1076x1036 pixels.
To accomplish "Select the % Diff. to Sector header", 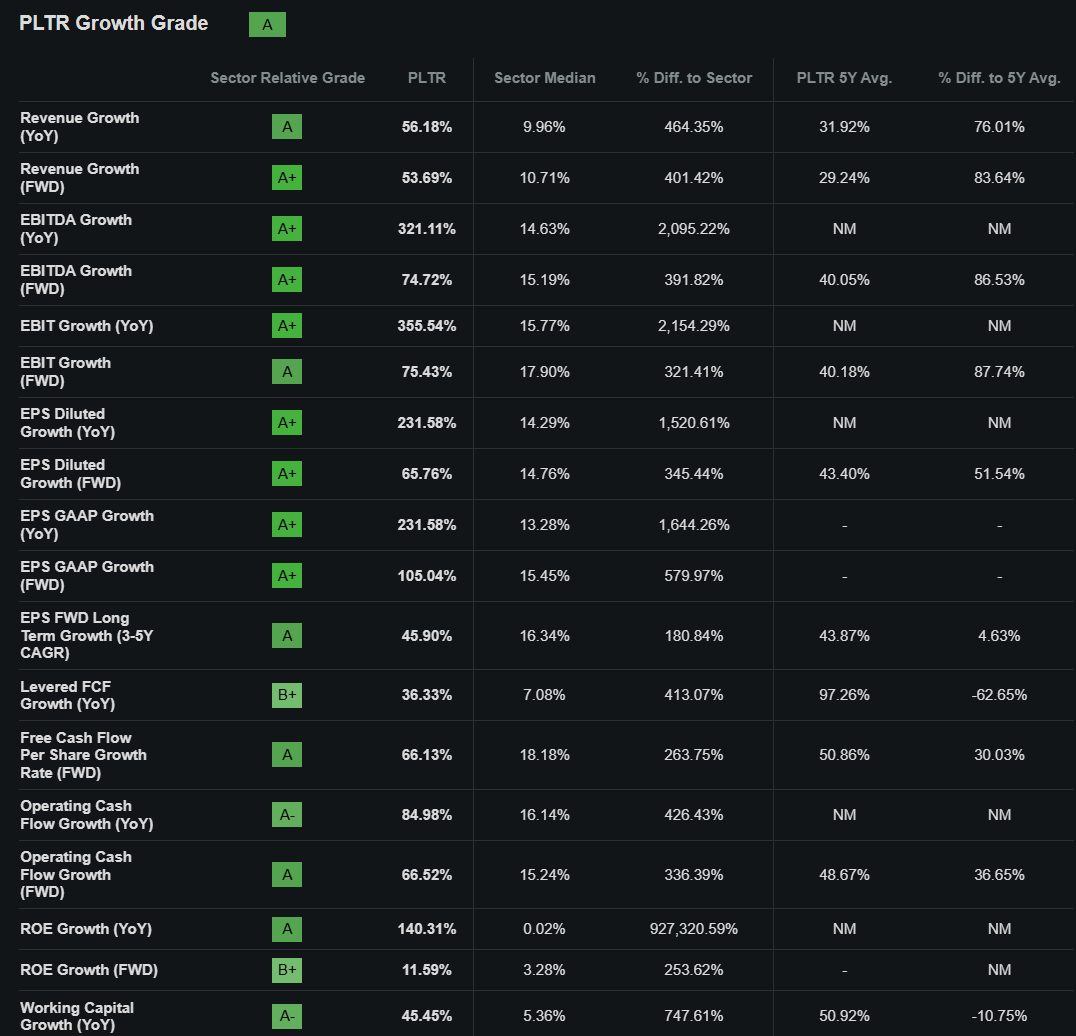I will 693,77.
